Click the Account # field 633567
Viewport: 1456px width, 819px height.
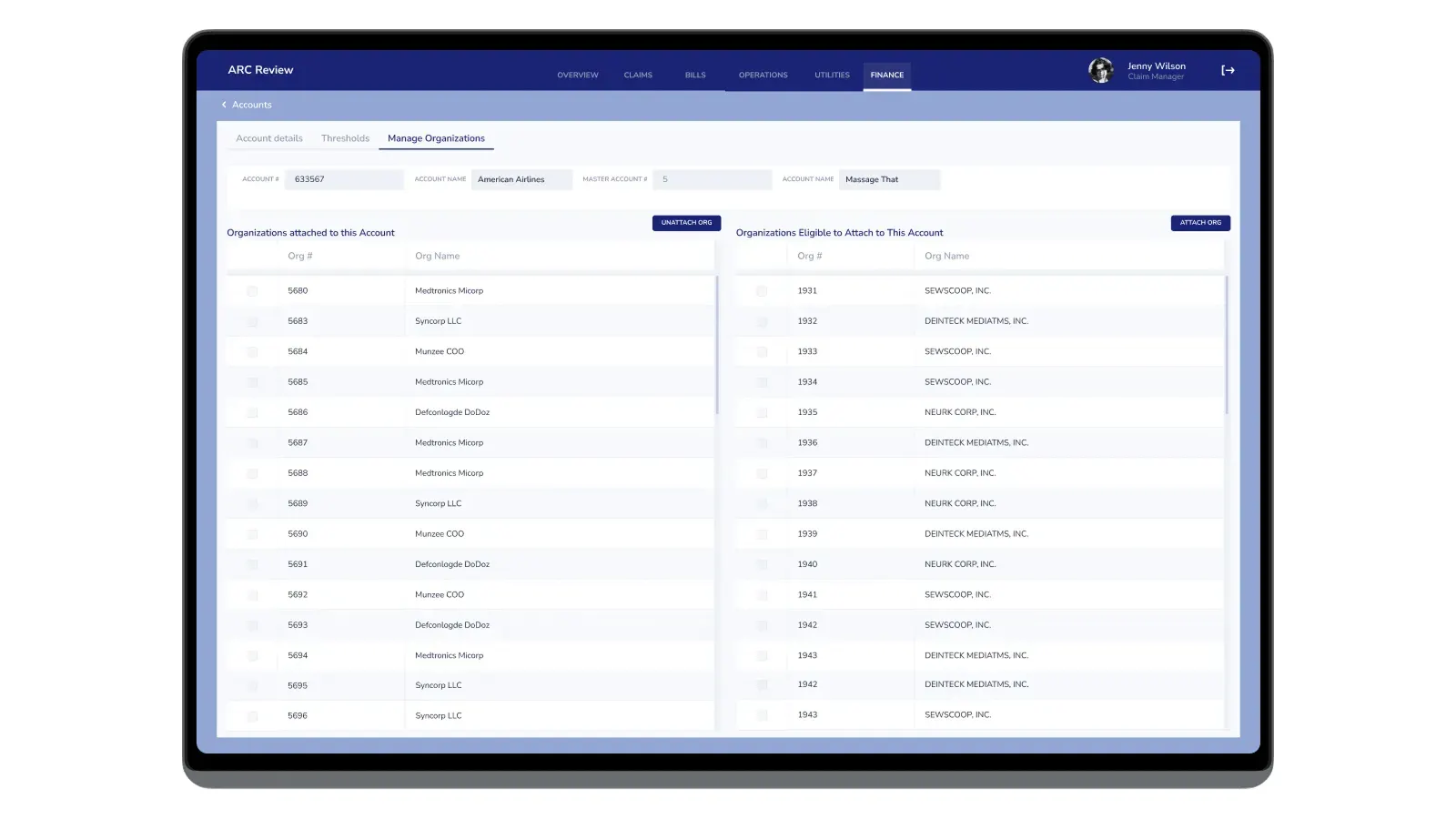point(344,179)
